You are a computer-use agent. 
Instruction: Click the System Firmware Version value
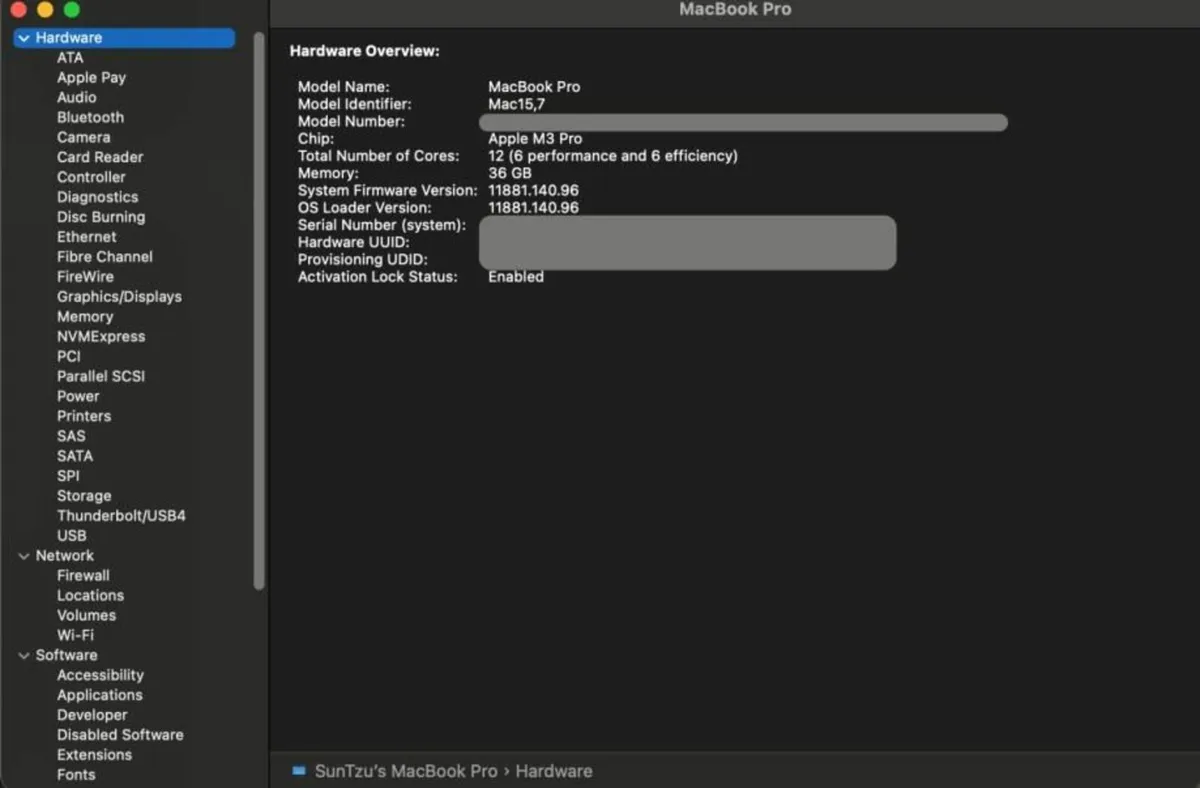533,190
